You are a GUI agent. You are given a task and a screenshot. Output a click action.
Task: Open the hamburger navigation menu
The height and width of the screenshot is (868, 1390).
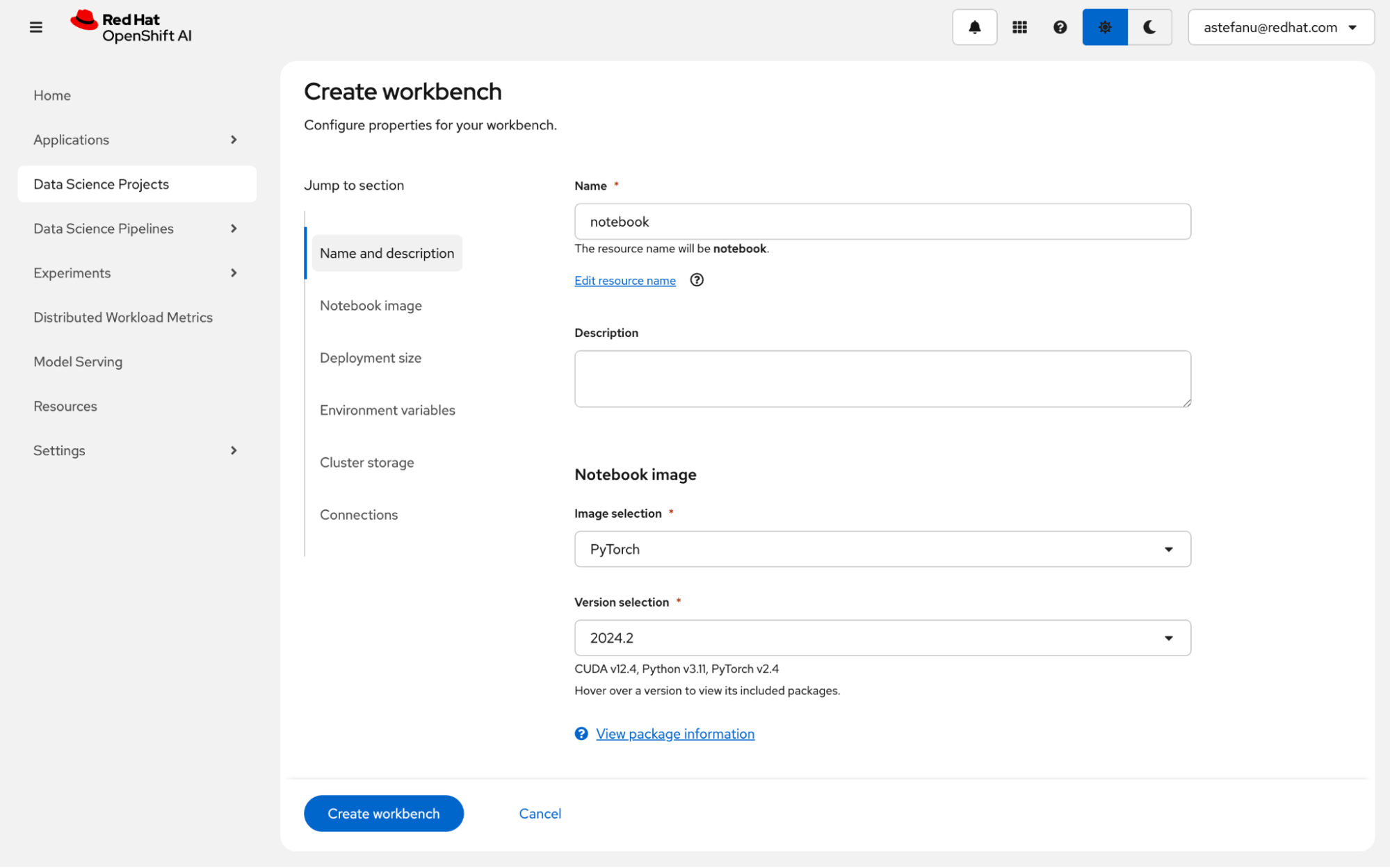pos(36,27)
